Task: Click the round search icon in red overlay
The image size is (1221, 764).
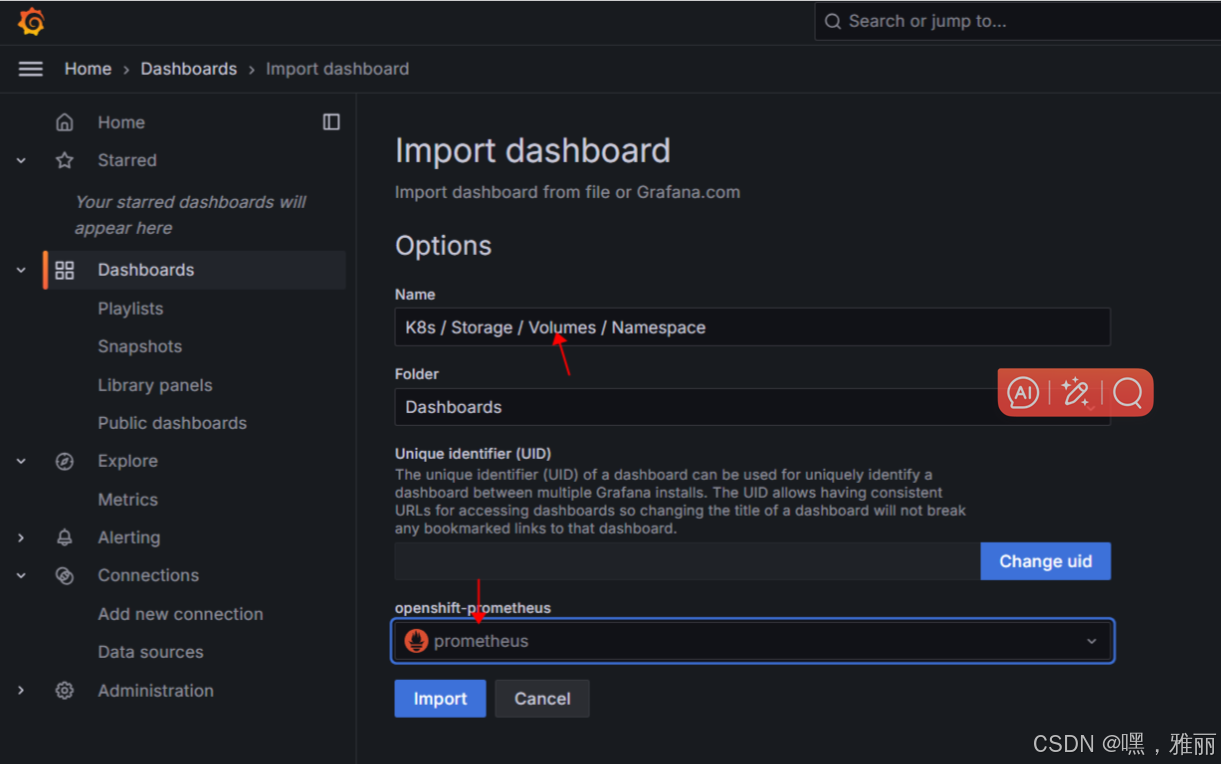Action: [1128, 392]
